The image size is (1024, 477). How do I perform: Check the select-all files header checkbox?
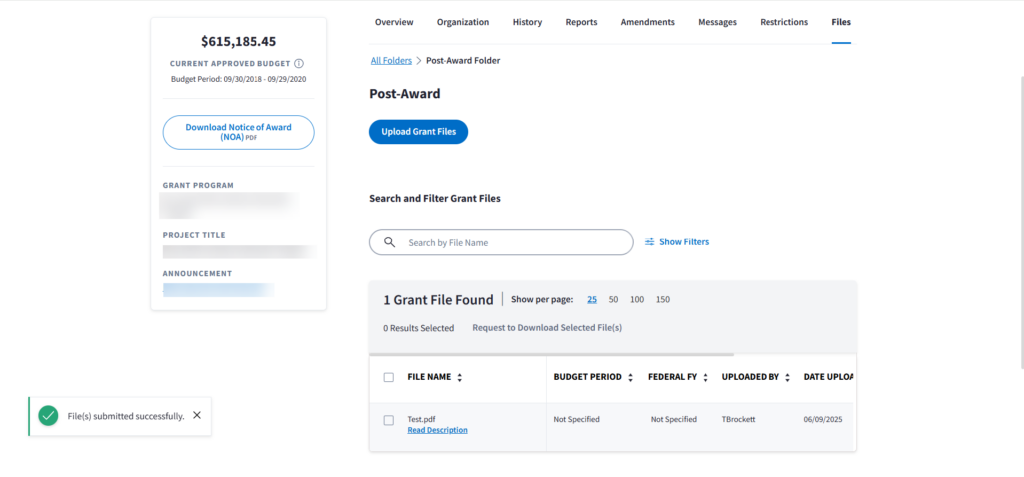(x=389, y=378)
